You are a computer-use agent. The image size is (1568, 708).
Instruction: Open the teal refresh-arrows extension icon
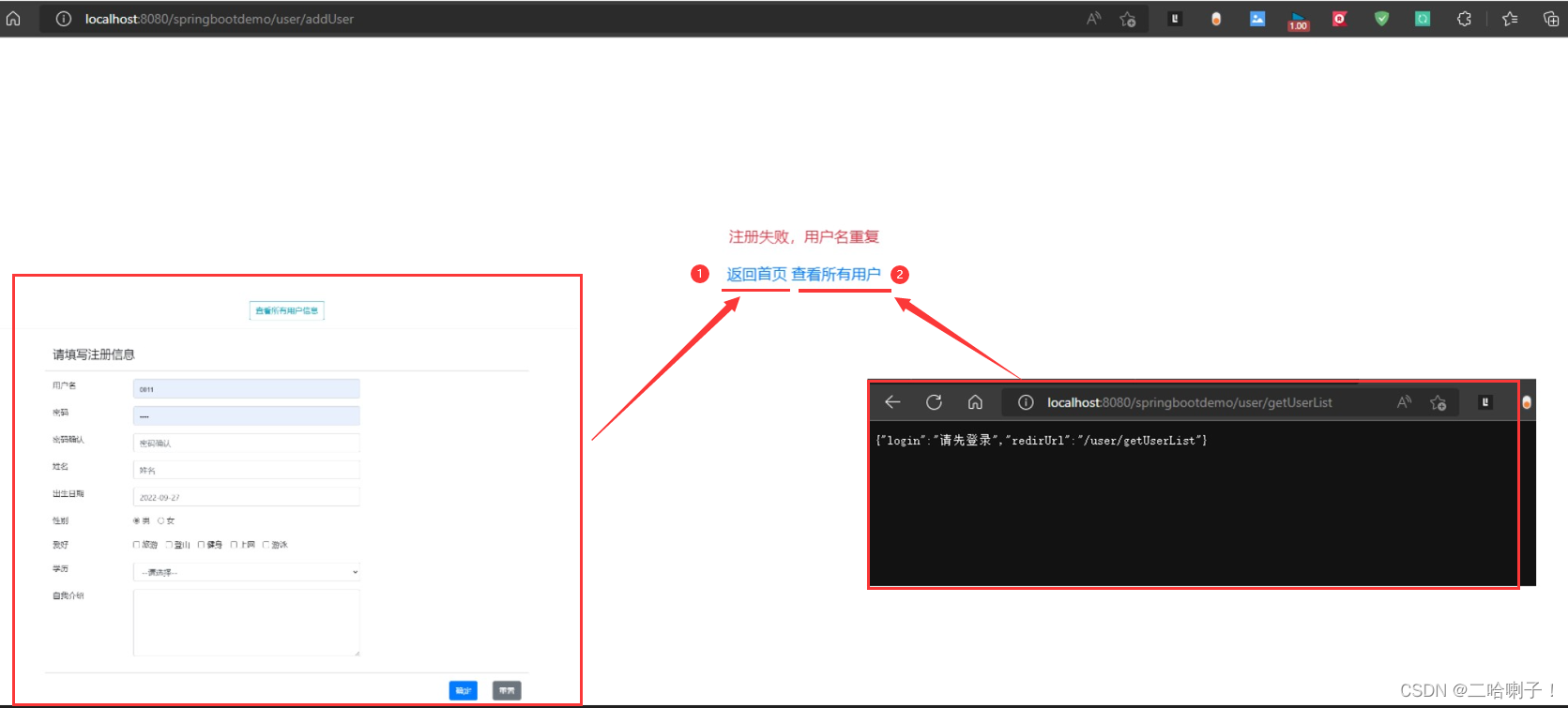pyautogui.click(x=1423, y=19)
